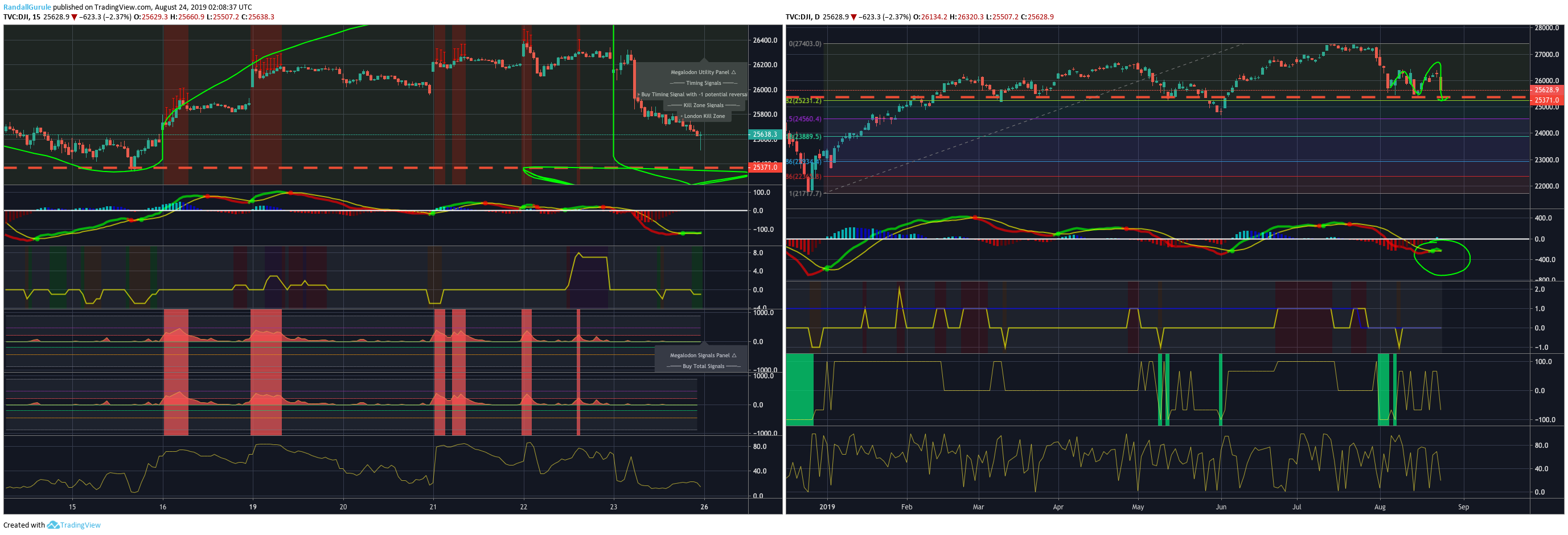Click the purple .5(24560.4) Fibonacci label

[804, 119]
